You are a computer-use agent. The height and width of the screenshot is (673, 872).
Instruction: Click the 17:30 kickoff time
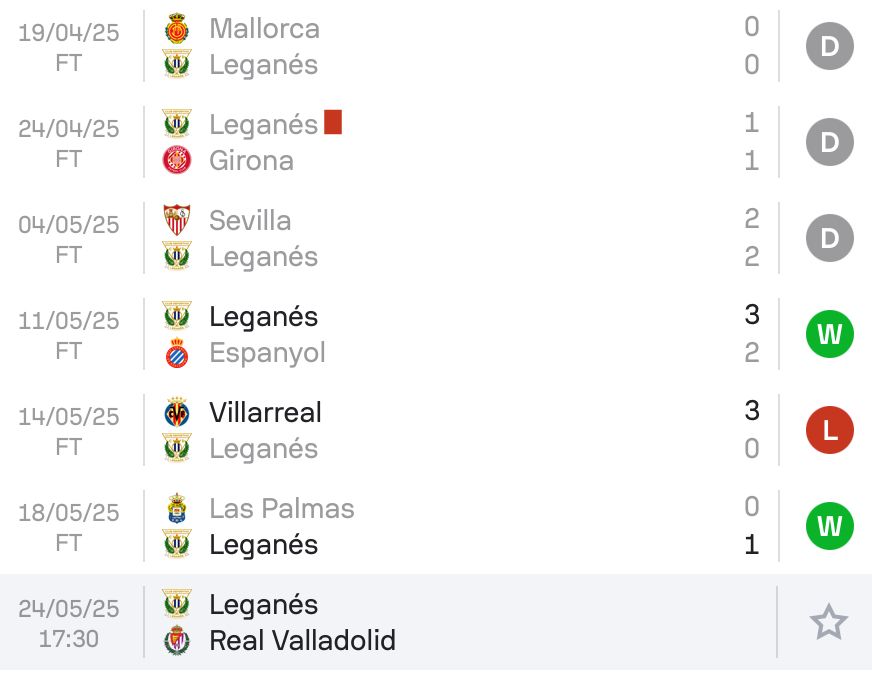(68, 639)
